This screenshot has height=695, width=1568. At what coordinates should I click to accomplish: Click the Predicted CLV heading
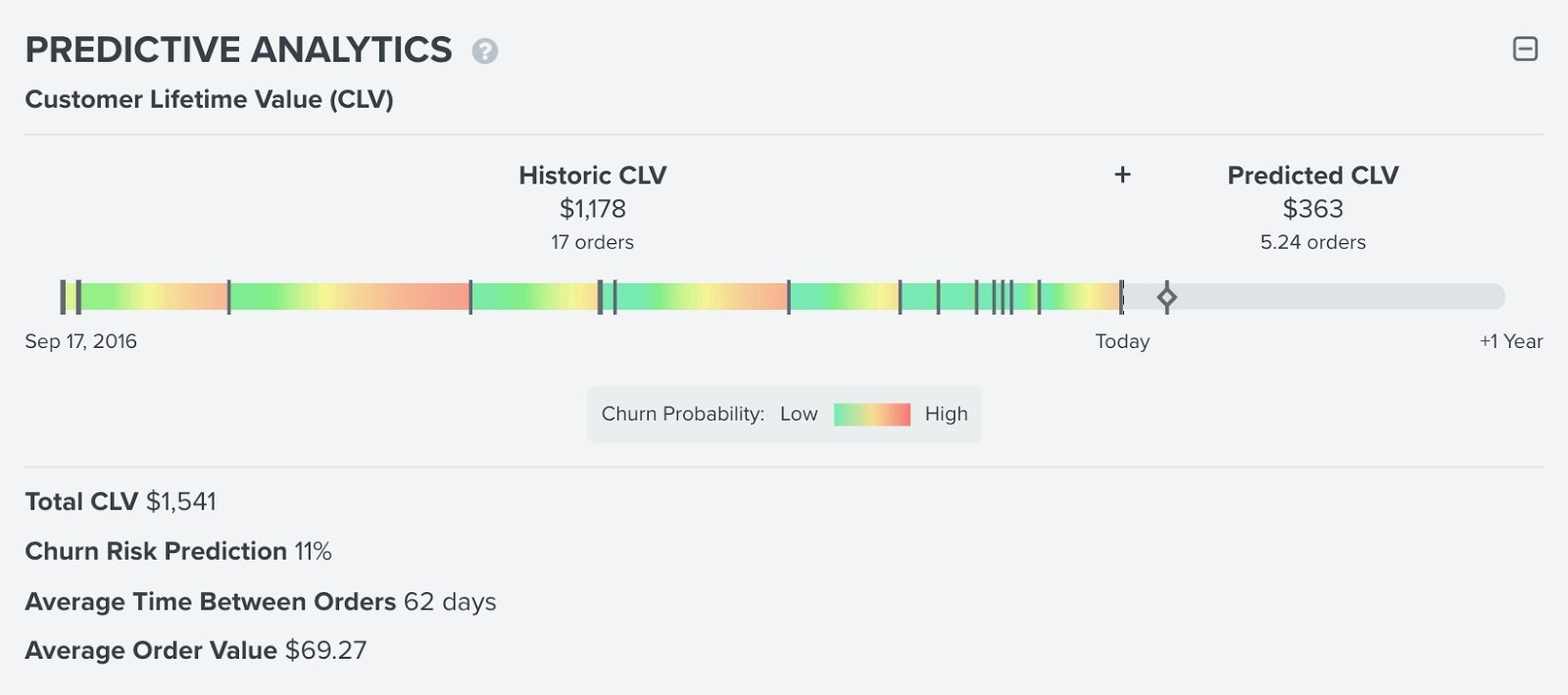1312,175
